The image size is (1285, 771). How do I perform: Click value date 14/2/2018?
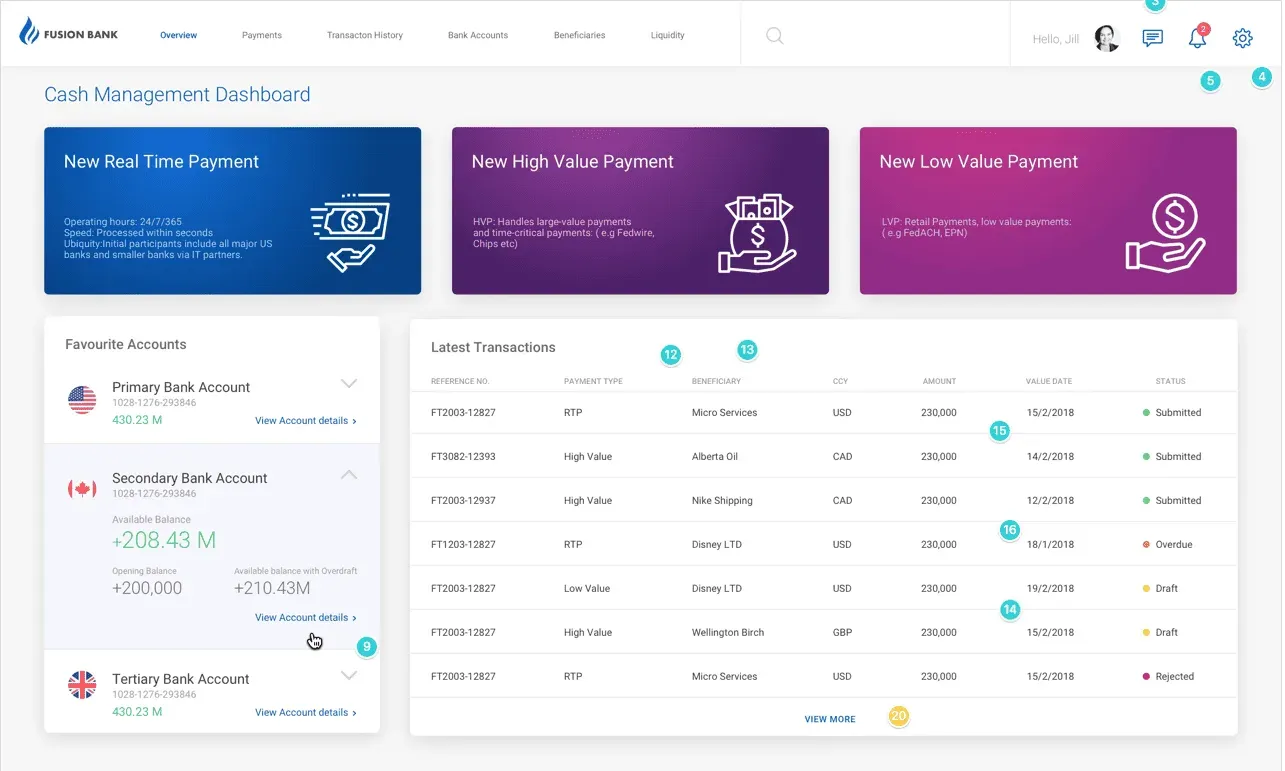[x=1050, y=457]
